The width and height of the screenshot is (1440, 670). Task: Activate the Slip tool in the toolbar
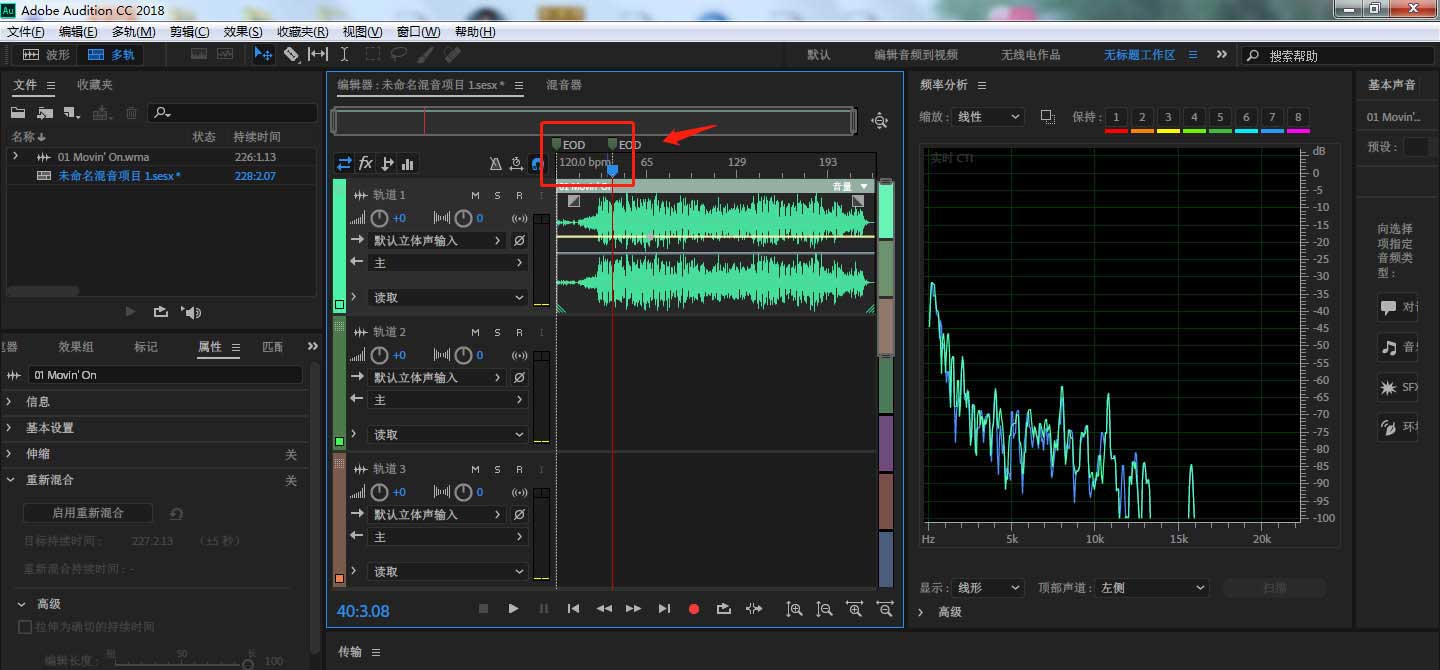click(317, 55)
